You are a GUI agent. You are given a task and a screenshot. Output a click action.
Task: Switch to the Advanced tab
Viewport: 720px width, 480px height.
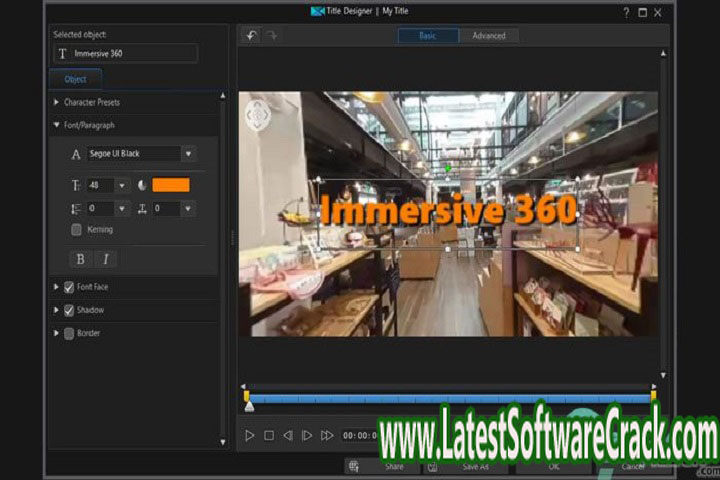click(489, 36)
